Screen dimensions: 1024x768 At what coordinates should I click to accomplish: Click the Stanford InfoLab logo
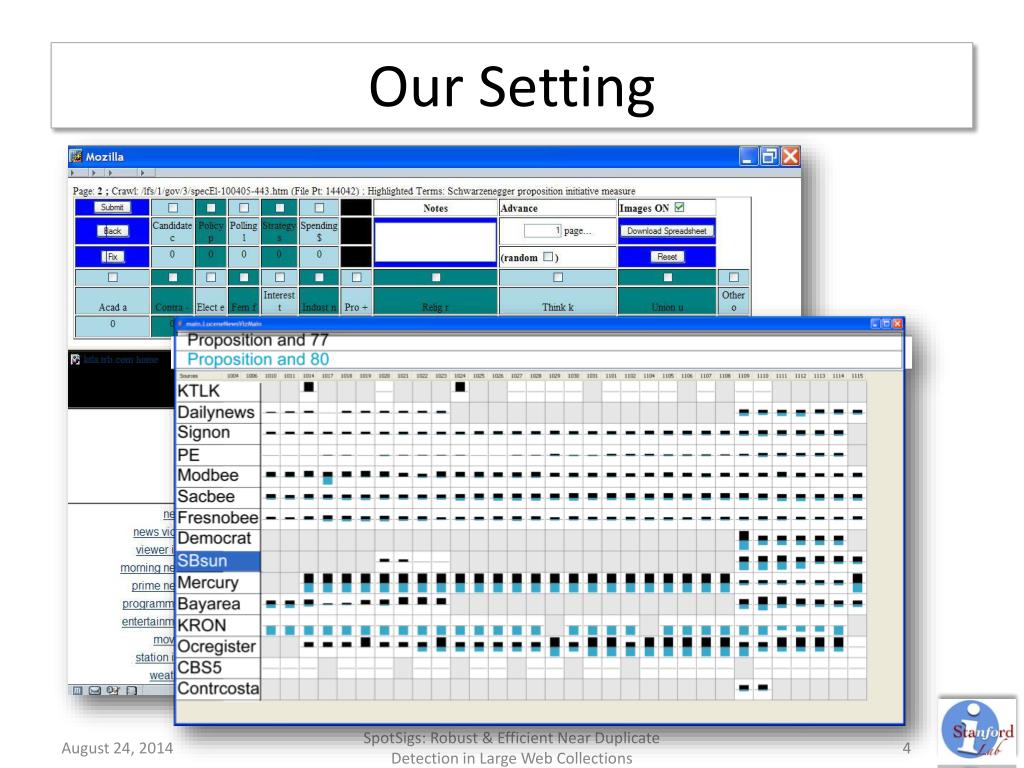(x=977, y=729)
